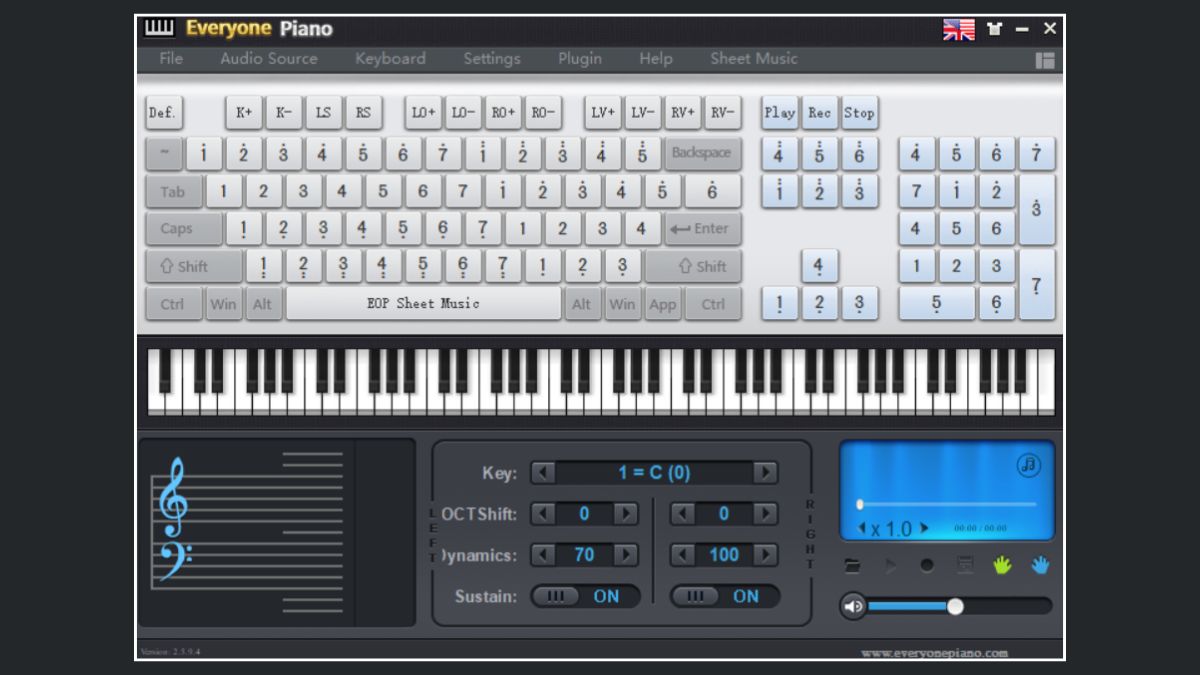This screenshot has width=1200, height=675.
Task: Click the LS button
Action: tap(324, 113)
